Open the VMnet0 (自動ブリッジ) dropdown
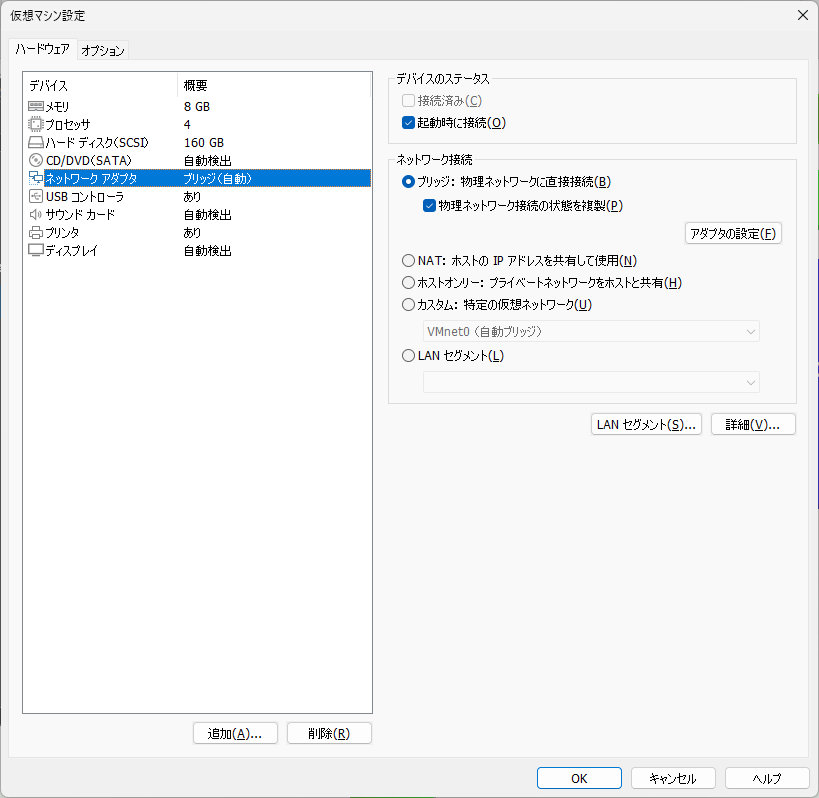Viewport: 819px width, 798px height. coord(591,332)
